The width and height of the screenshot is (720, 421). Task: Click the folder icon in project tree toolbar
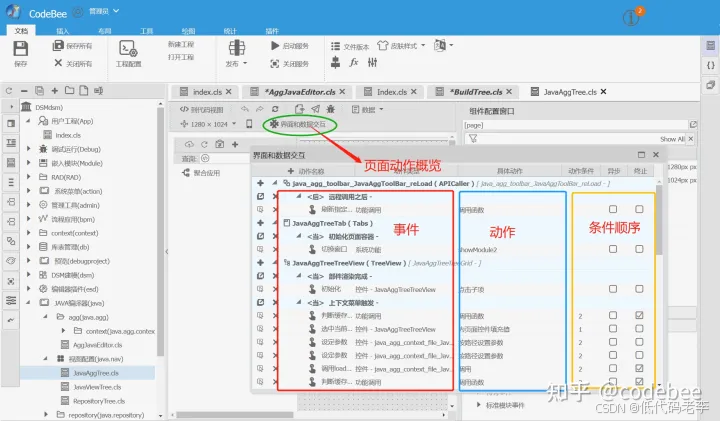tap(69, 90)
